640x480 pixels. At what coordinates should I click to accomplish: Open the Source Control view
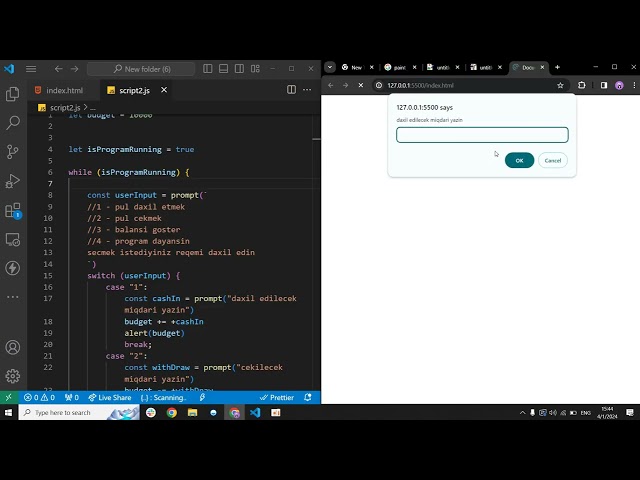pyautogui.click(x=13, y=151)
